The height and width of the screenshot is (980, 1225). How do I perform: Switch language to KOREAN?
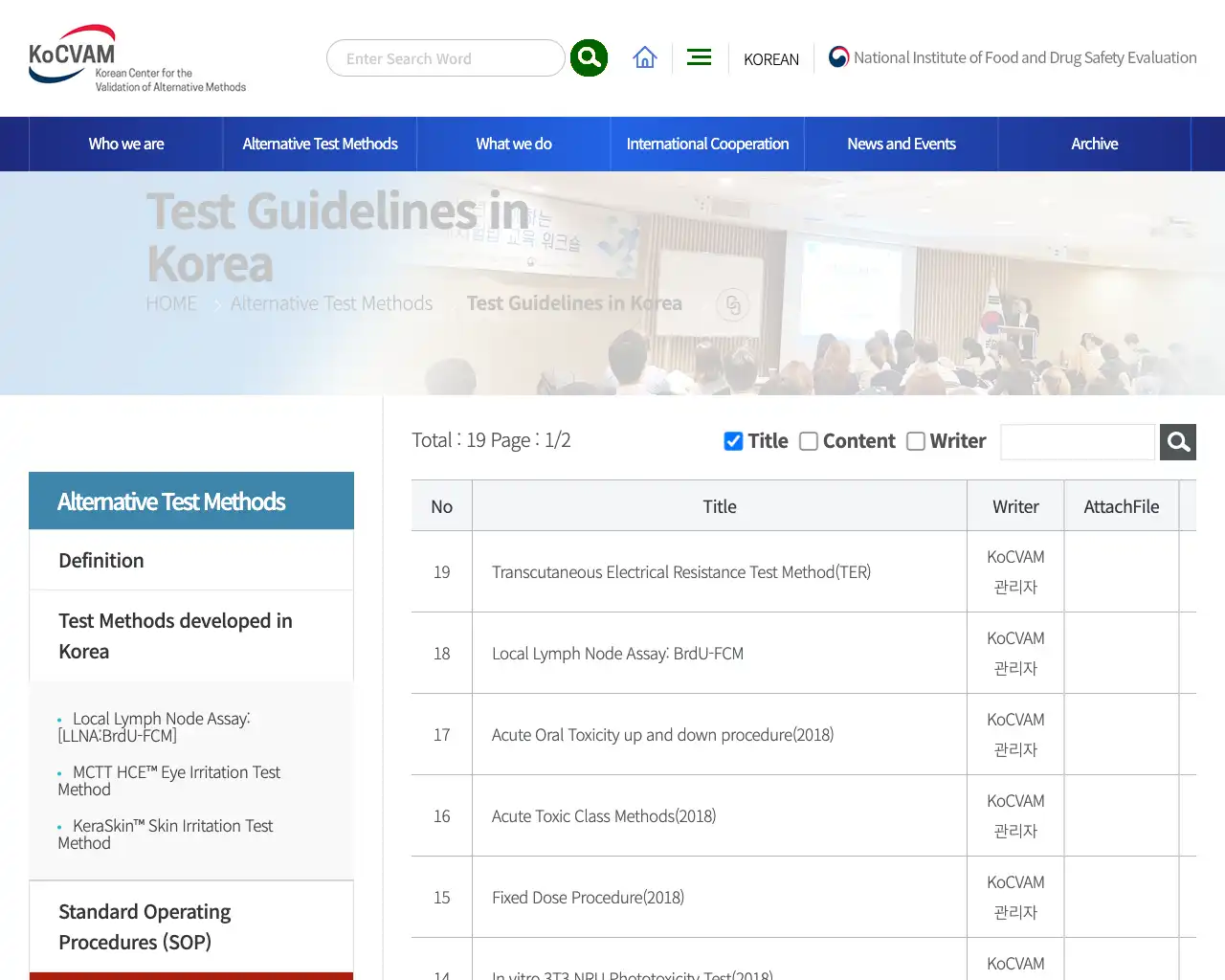(x=771, y=59)
